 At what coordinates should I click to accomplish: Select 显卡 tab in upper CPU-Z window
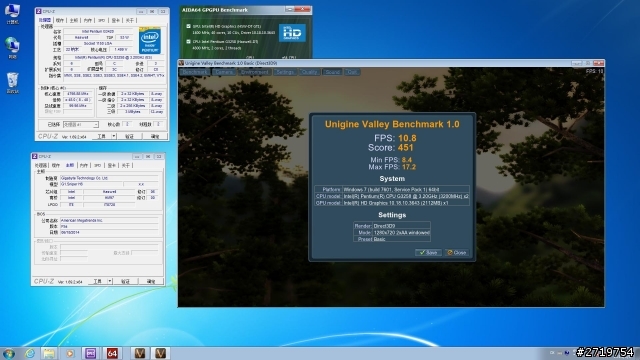pyautogui.click(x=116, y=20)
